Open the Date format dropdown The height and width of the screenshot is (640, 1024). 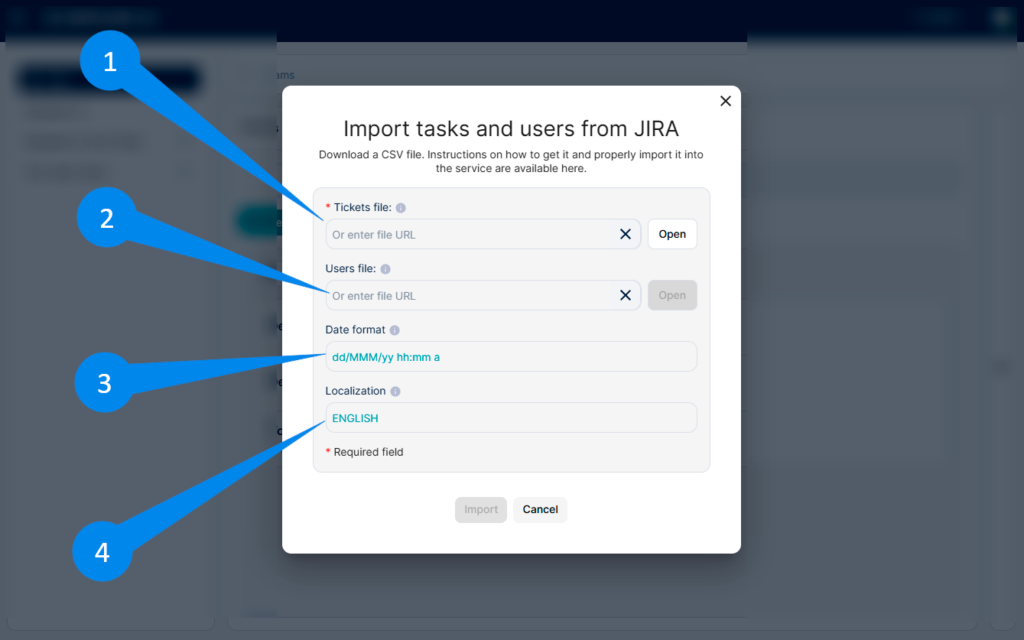511,357
